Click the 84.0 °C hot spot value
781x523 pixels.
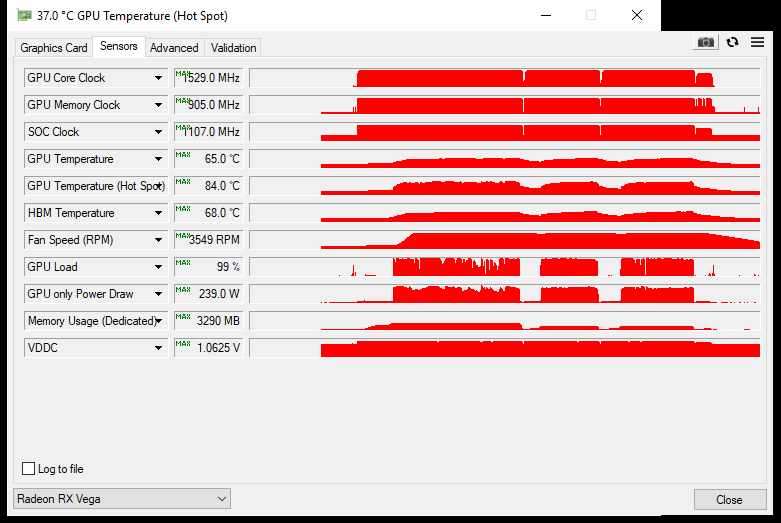(x=209, y=186)
